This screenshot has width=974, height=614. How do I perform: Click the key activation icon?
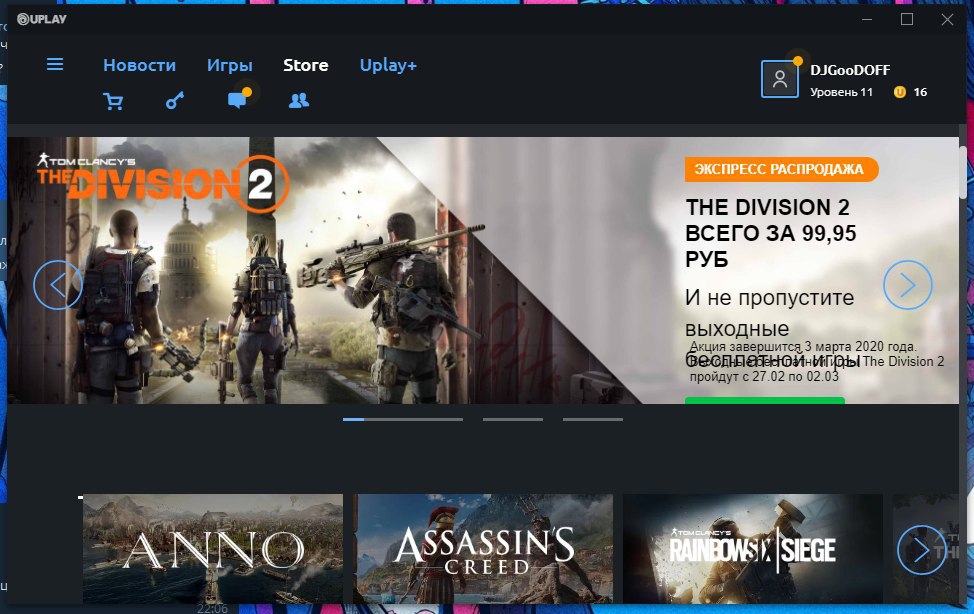coord(175,101)
